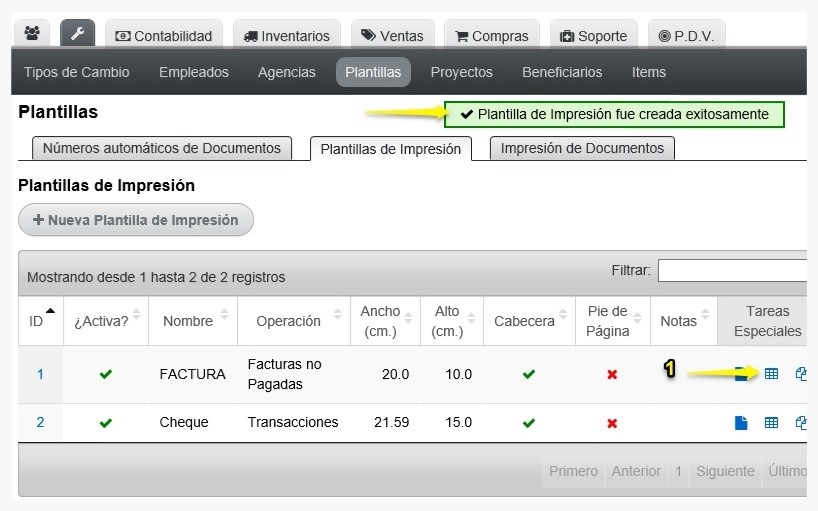Click the 21.59 width value
The height and width of the screenshot is (511, 818).
click(x=391, y=422)
